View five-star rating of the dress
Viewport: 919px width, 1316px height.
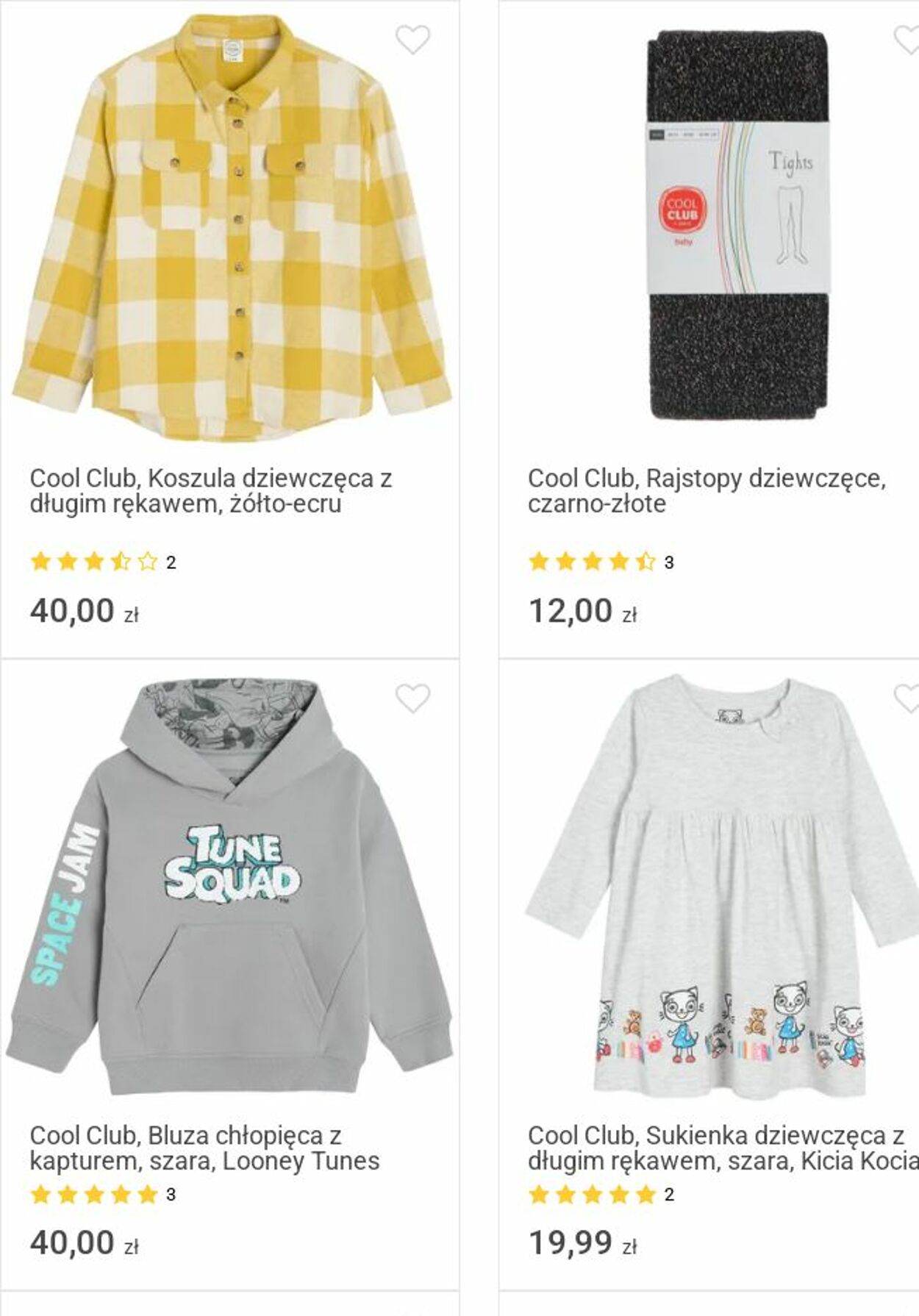pyautogui.click(x=592, y=1195)
